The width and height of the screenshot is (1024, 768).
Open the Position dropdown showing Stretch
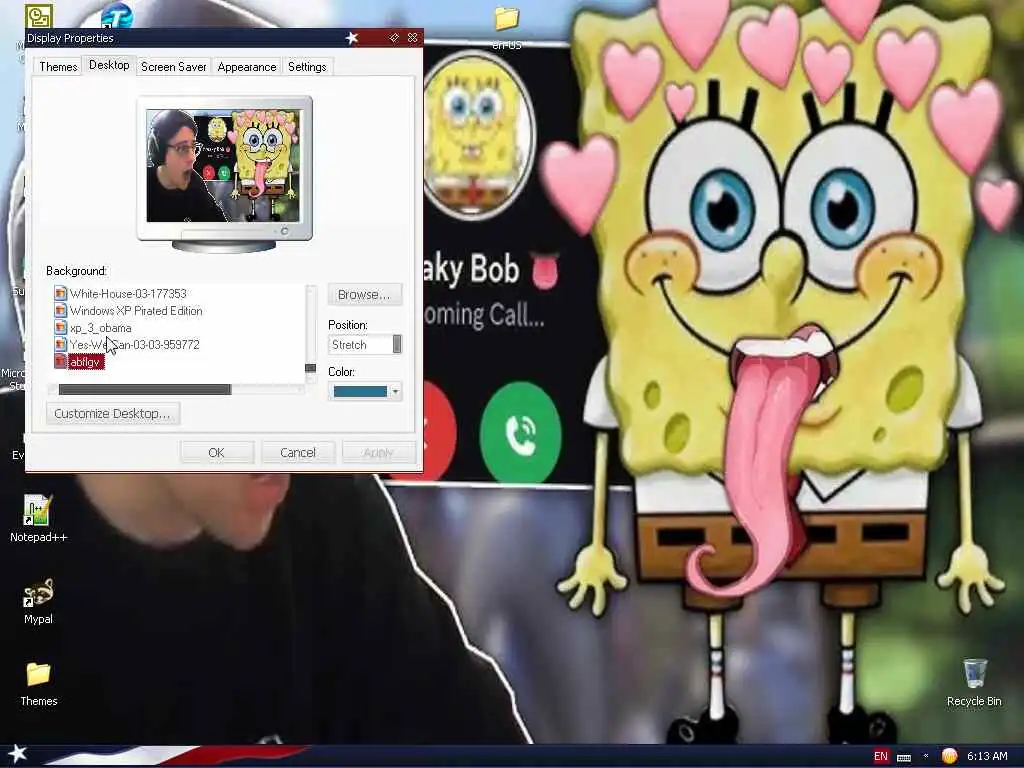click(x=364, y=344)
